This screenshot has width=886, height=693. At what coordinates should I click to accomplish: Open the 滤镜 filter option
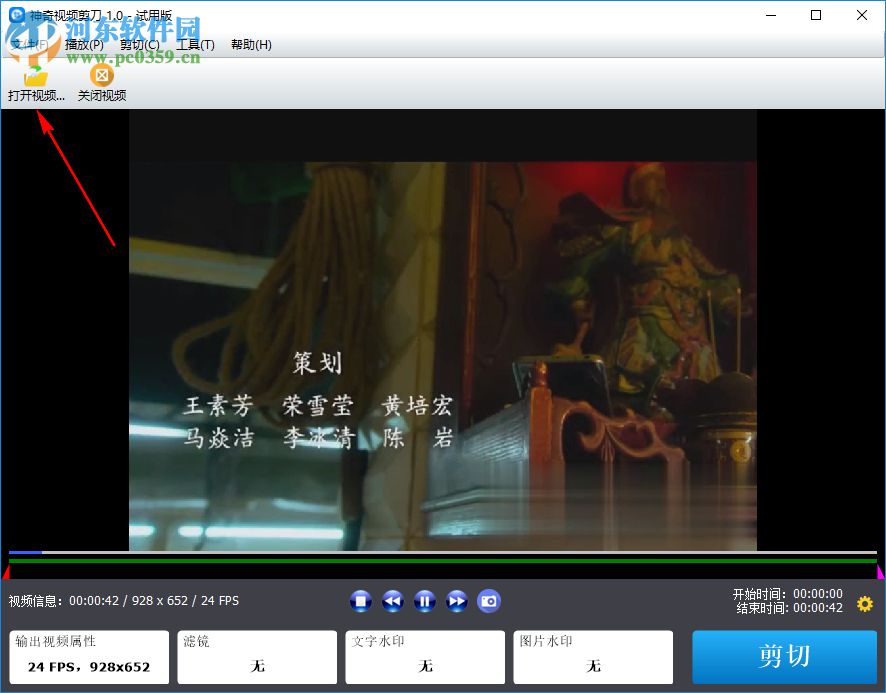click(x=257, y=657)
